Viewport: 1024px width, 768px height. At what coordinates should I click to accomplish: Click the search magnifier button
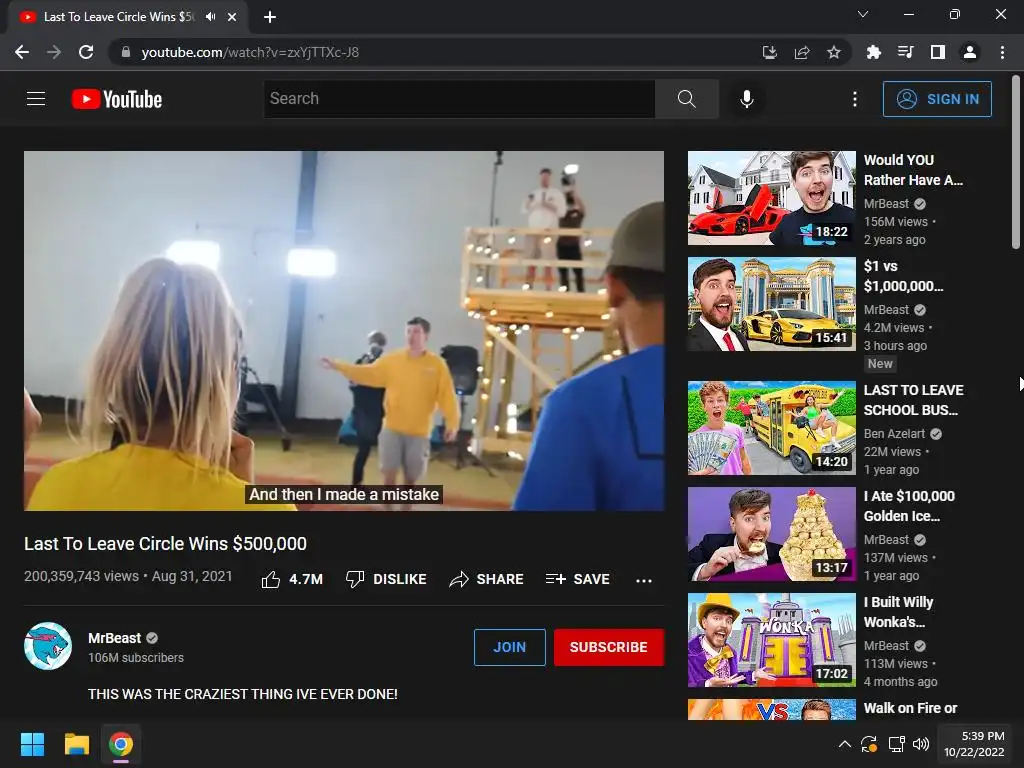pos(686,99)
